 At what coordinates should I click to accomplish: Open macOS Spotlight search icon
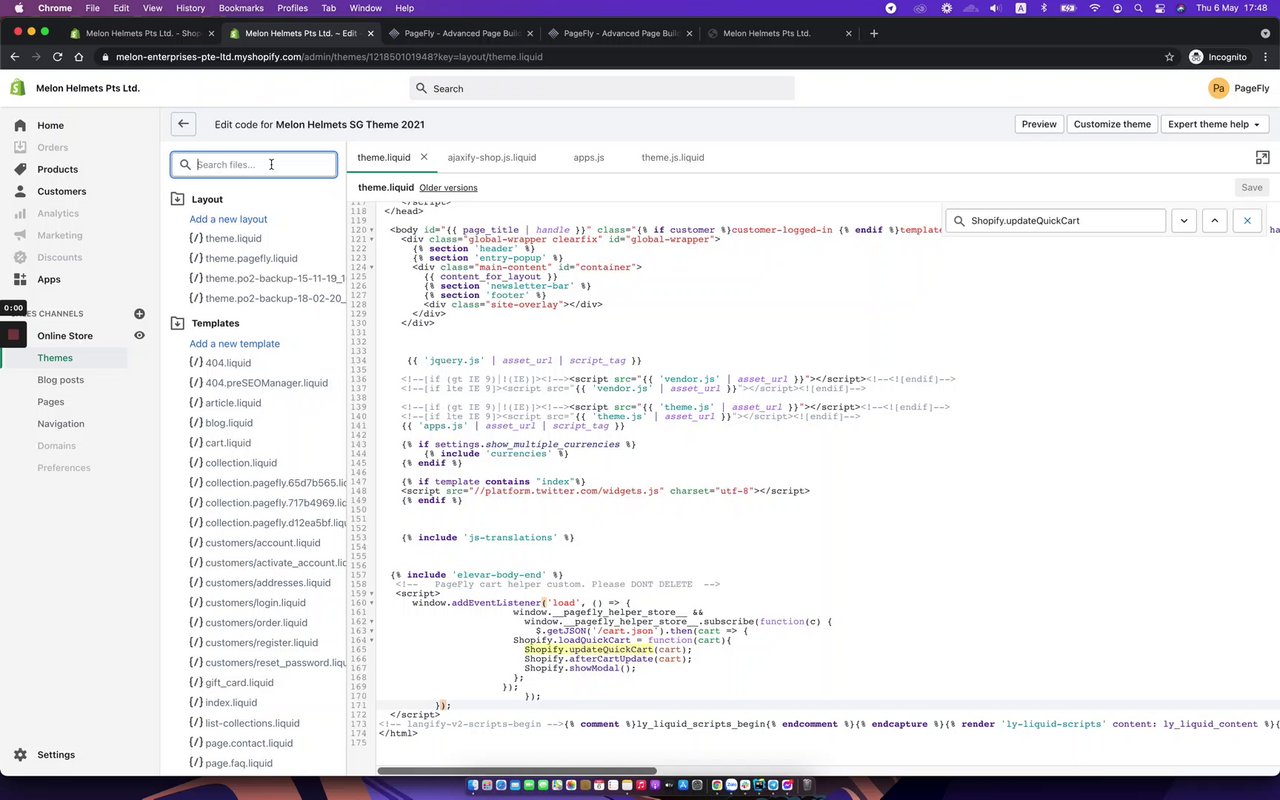point(1139,8)
